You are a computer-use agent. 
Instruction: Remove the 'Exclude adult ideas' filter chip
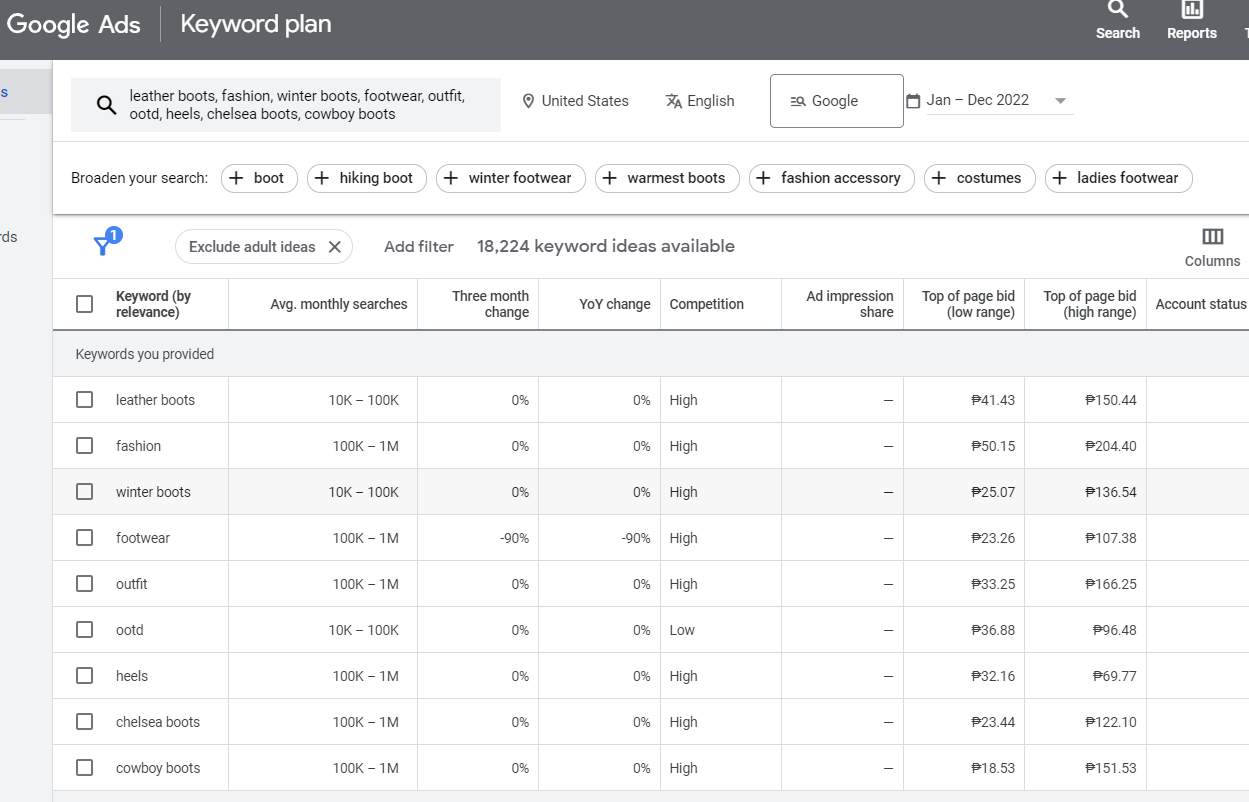[335, 247]
